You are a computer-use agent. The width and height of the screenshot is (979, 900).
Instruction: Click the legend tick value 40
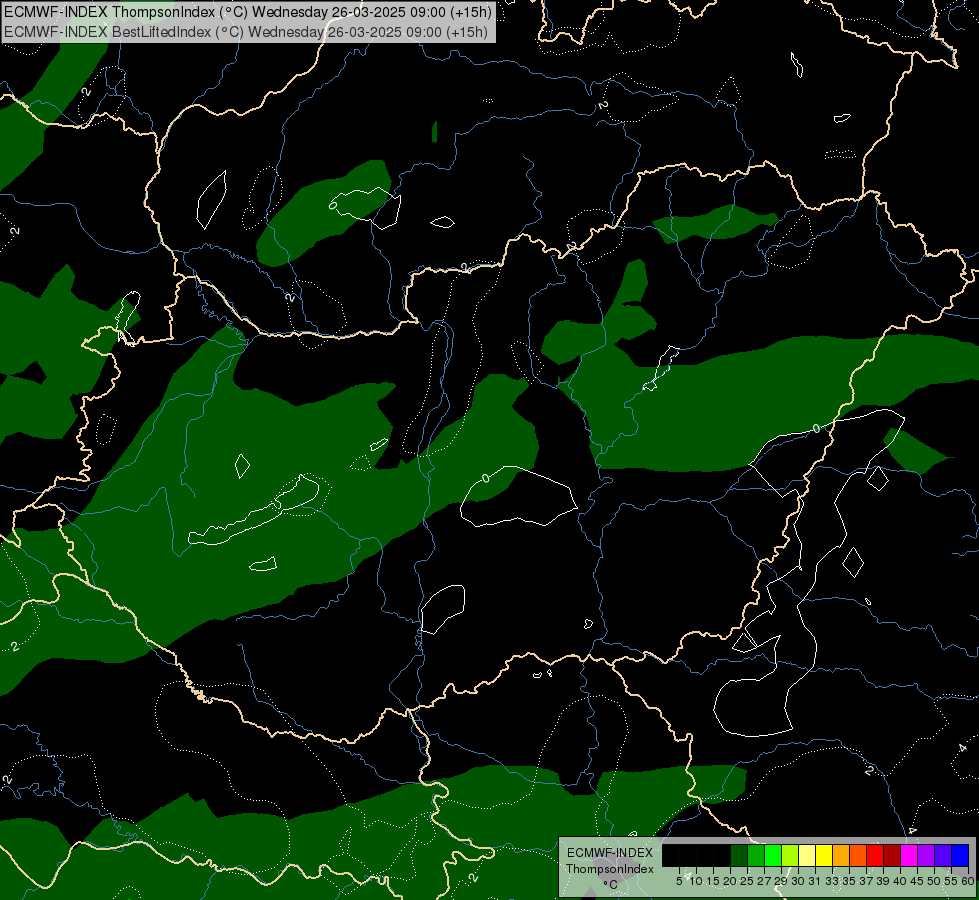pos(900,881)
